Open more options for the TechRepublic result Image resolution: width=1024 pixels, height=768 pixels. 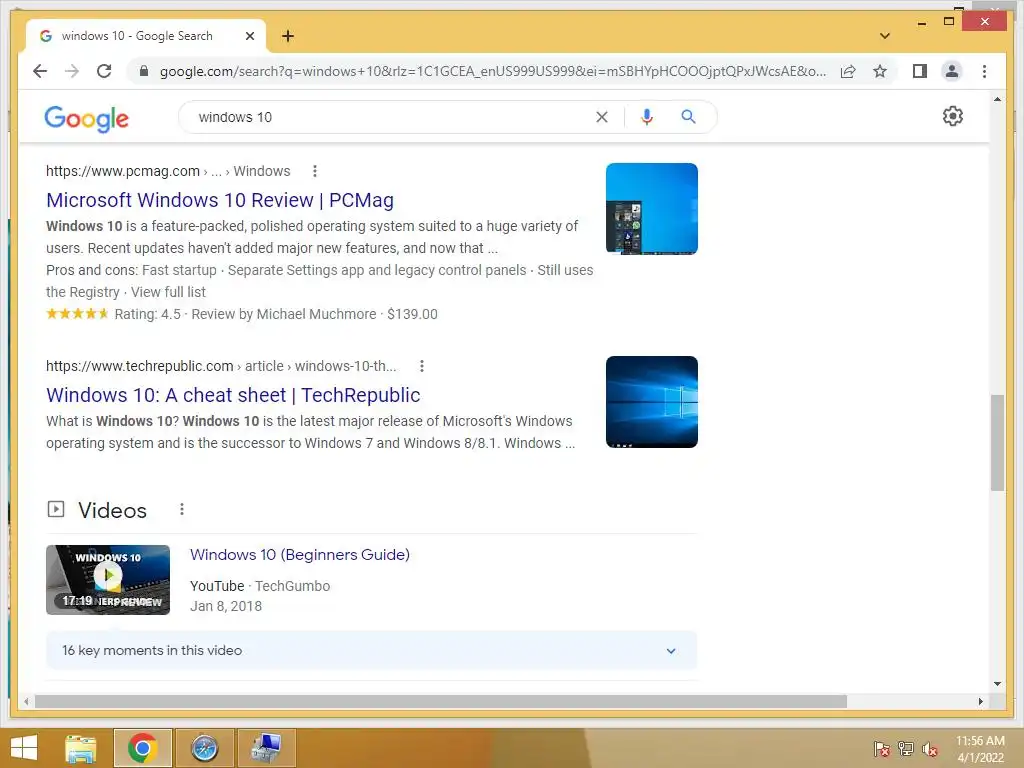point(422,366)
